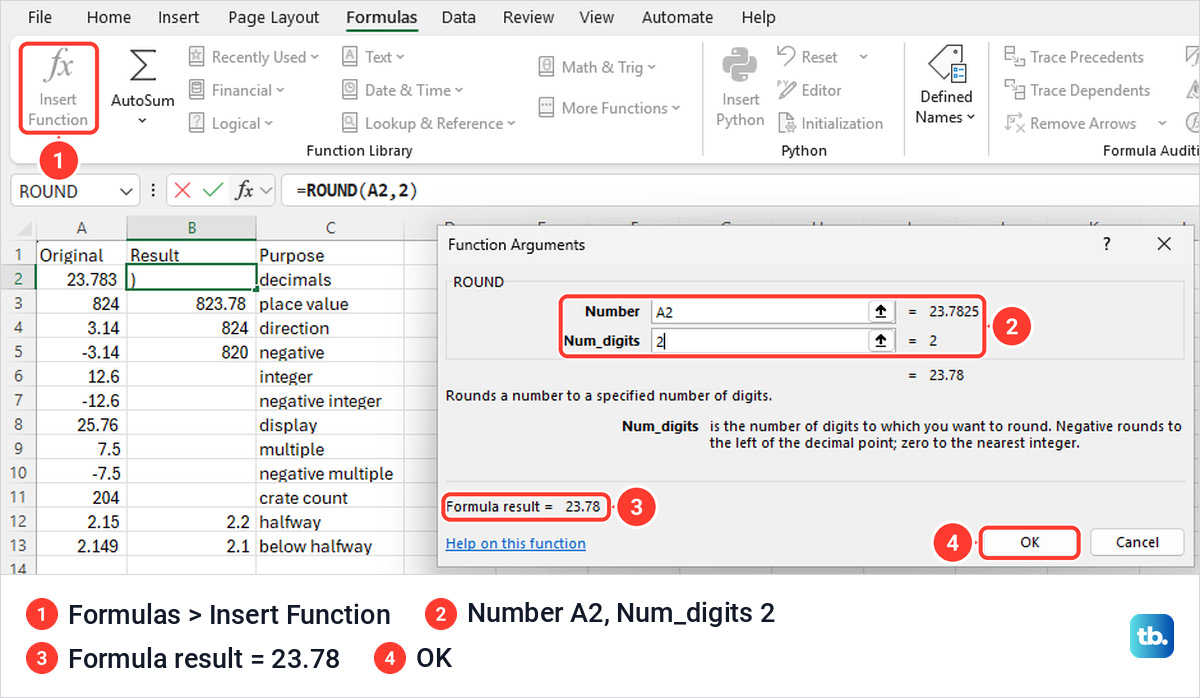Viewport: 1200px width, 698px height.
Task: Click inside the formula bar
Action: pos(740,190)
